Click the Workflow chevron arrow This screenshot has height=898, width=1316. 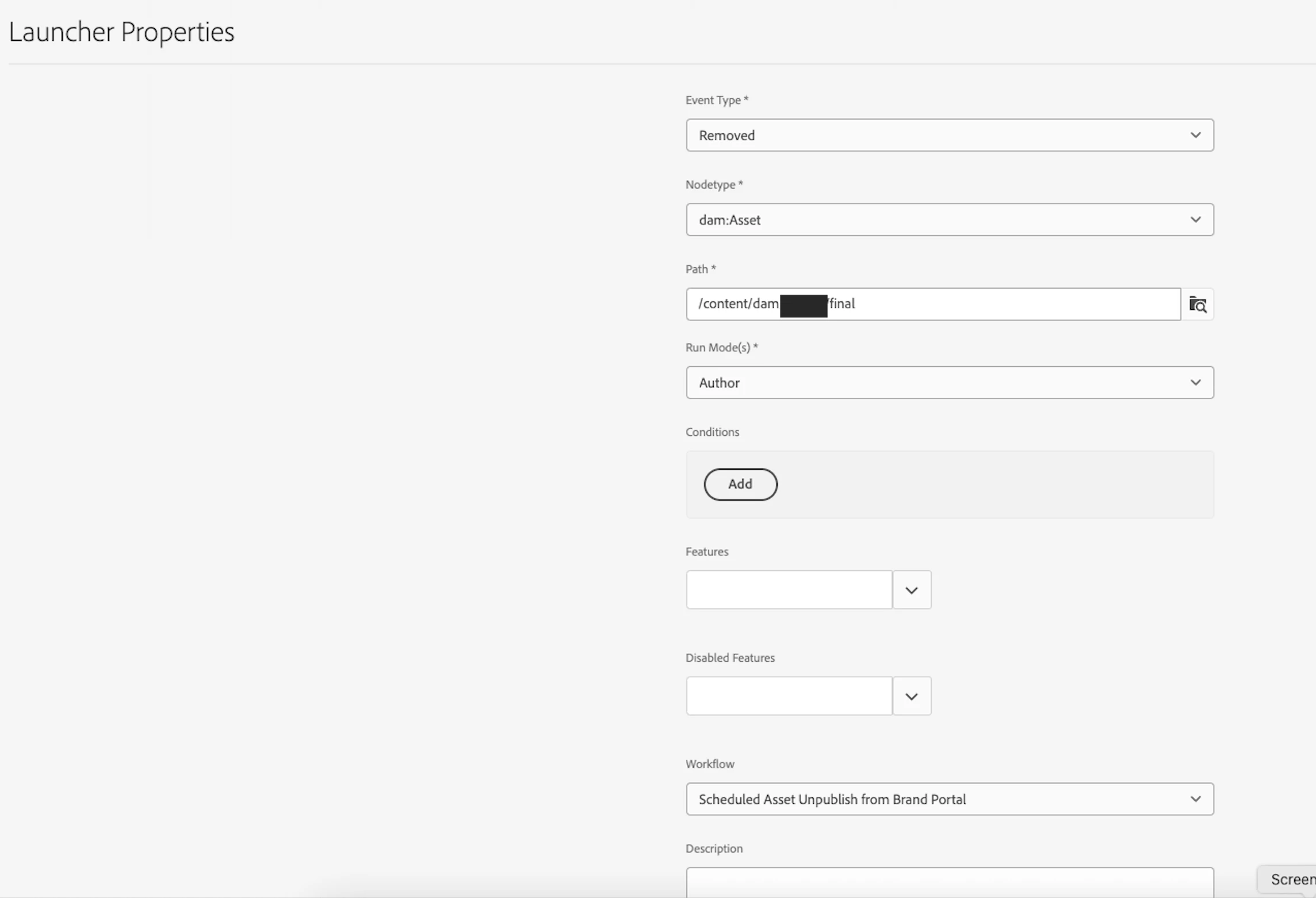click(1195, 799)
